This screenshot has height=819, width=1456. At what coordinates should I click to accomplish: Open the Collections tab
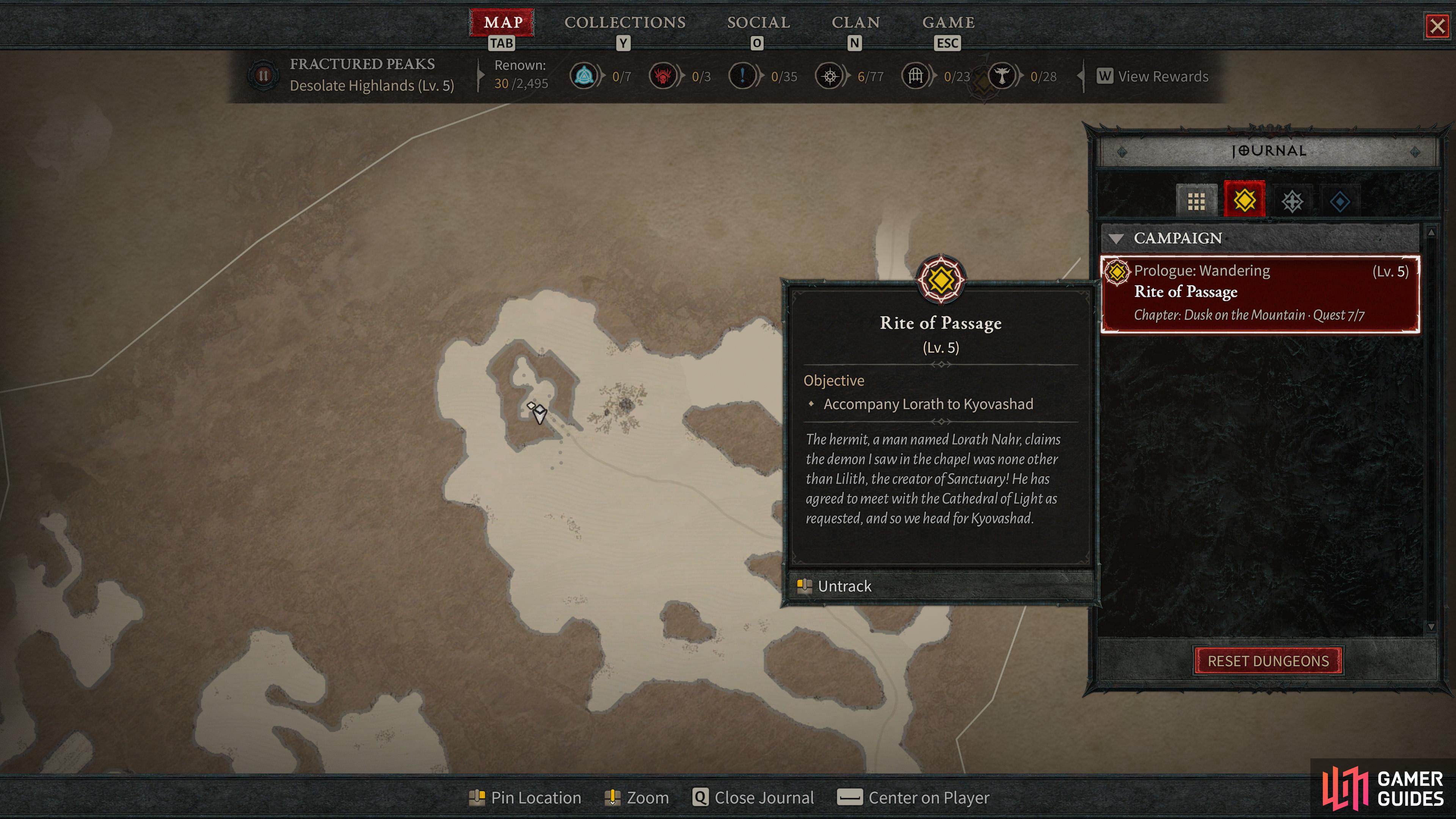[624, 23]
